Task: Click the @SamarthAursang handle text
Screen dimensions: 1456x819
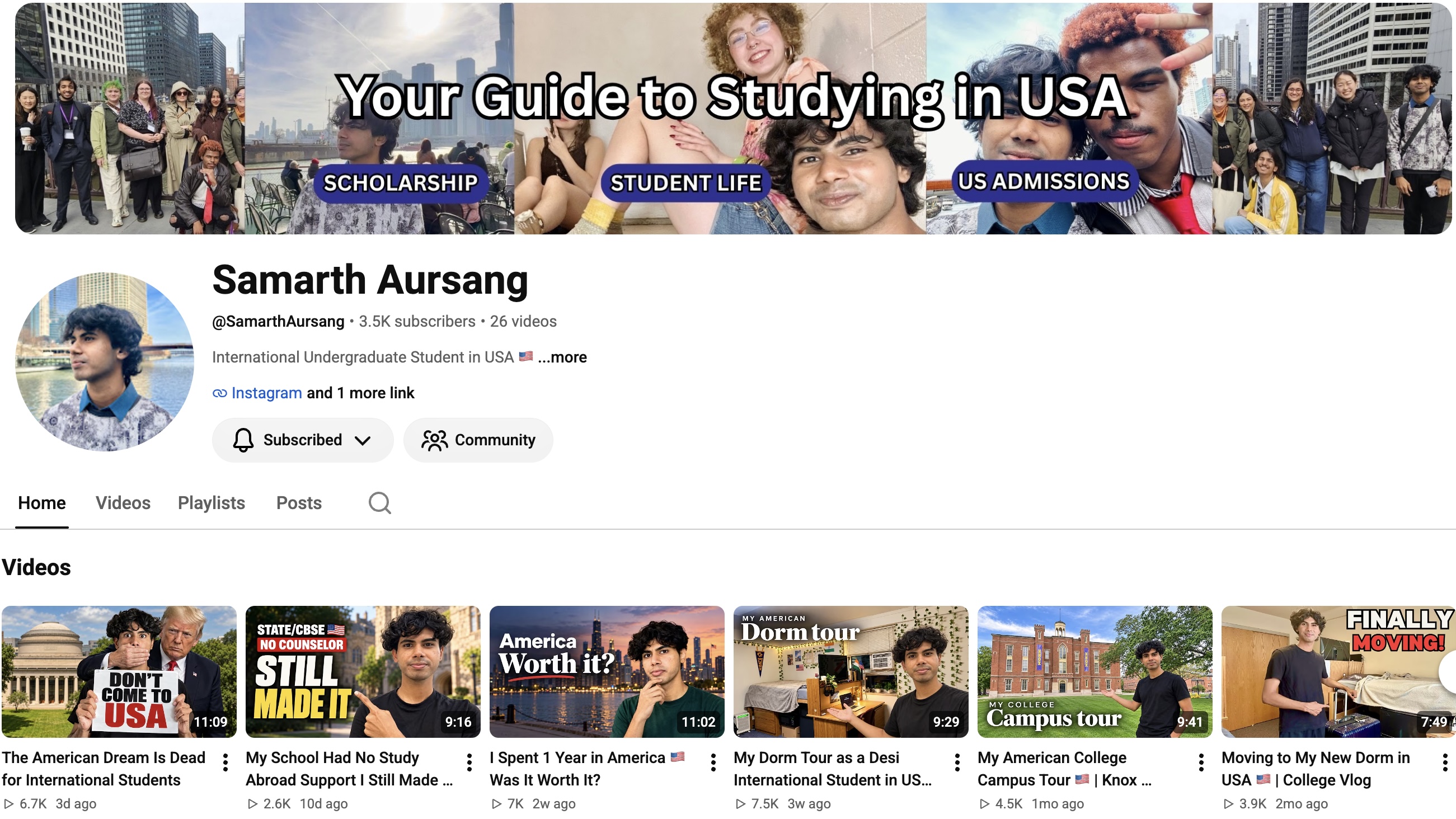Action: 278,321
